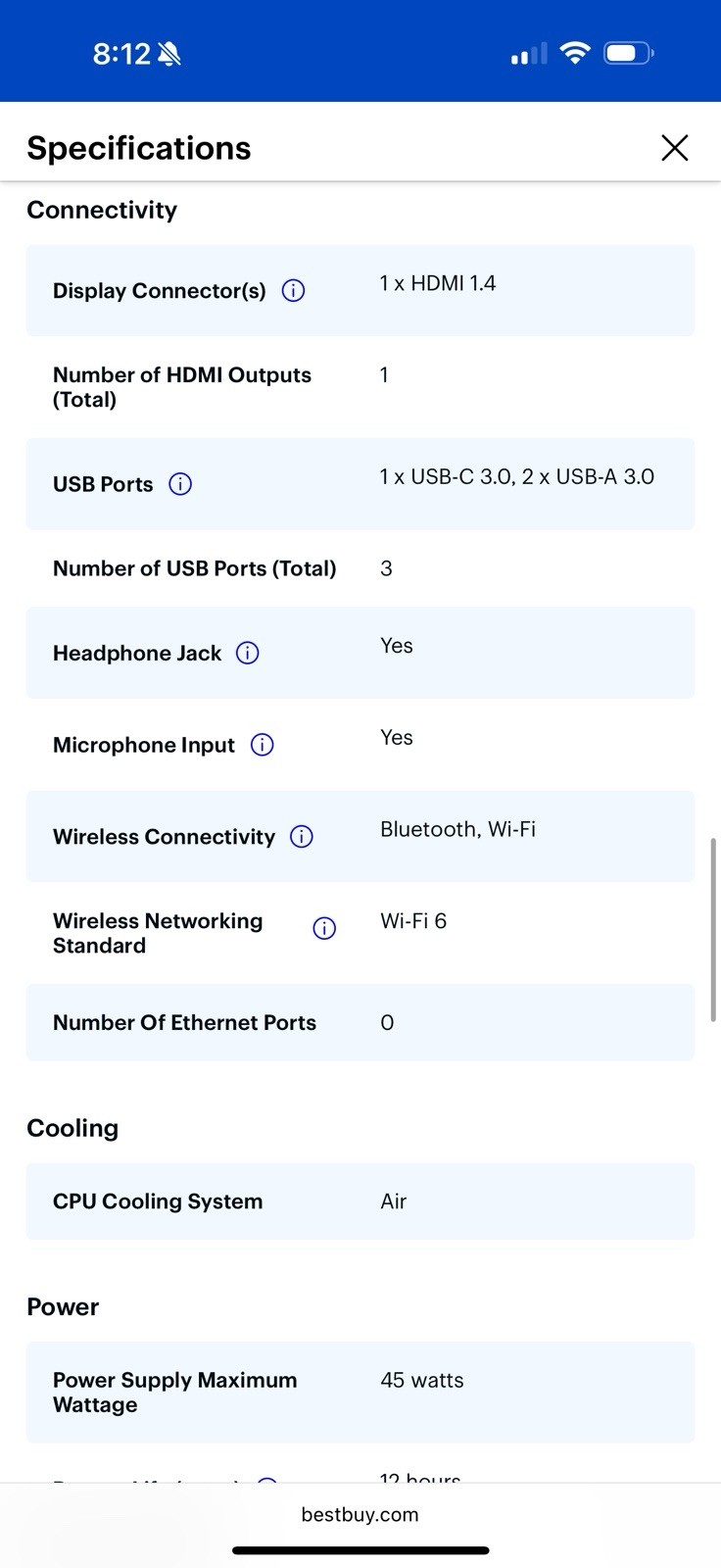Show info for Headphone Jack

248,654
